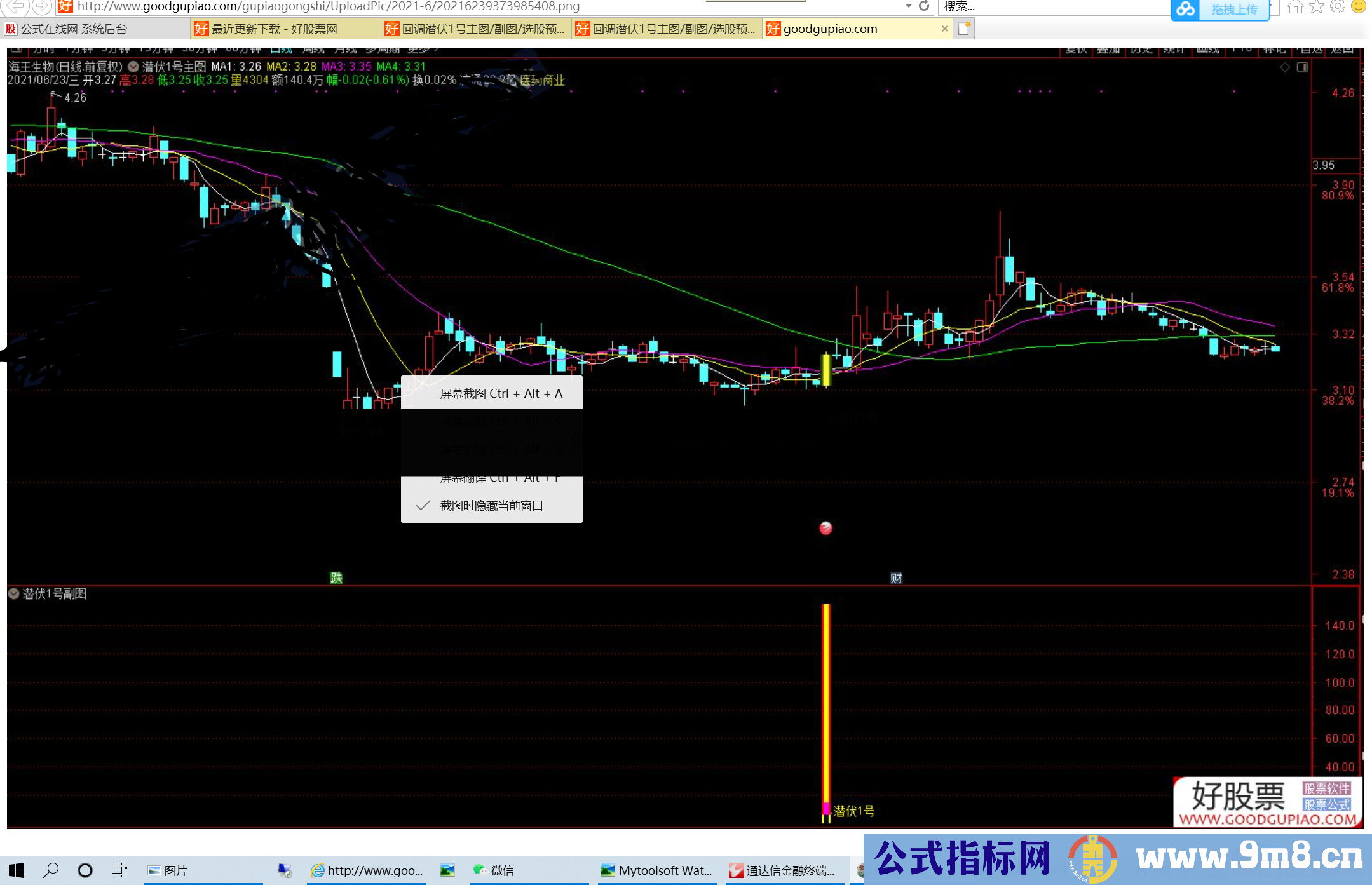Click the browser refresh icon

tap(924, 6)
